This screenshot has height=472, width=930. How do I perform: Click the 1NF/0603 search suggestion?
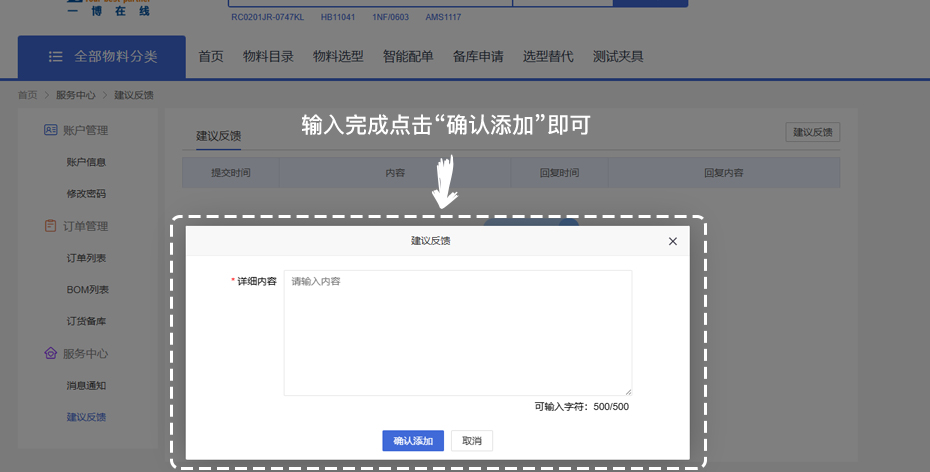(x=390, y=17)
